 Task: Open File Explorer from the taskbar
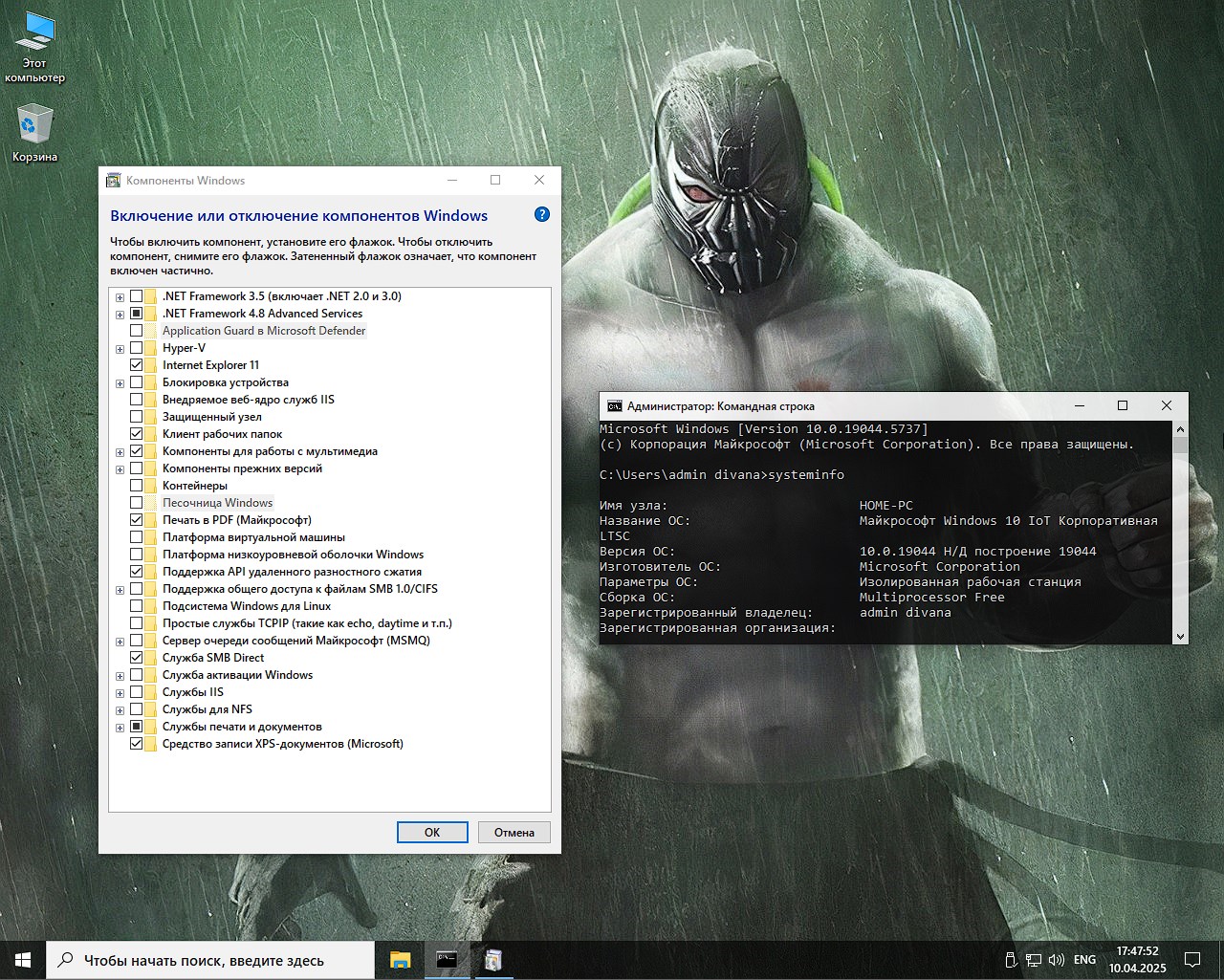pos(400,960)
